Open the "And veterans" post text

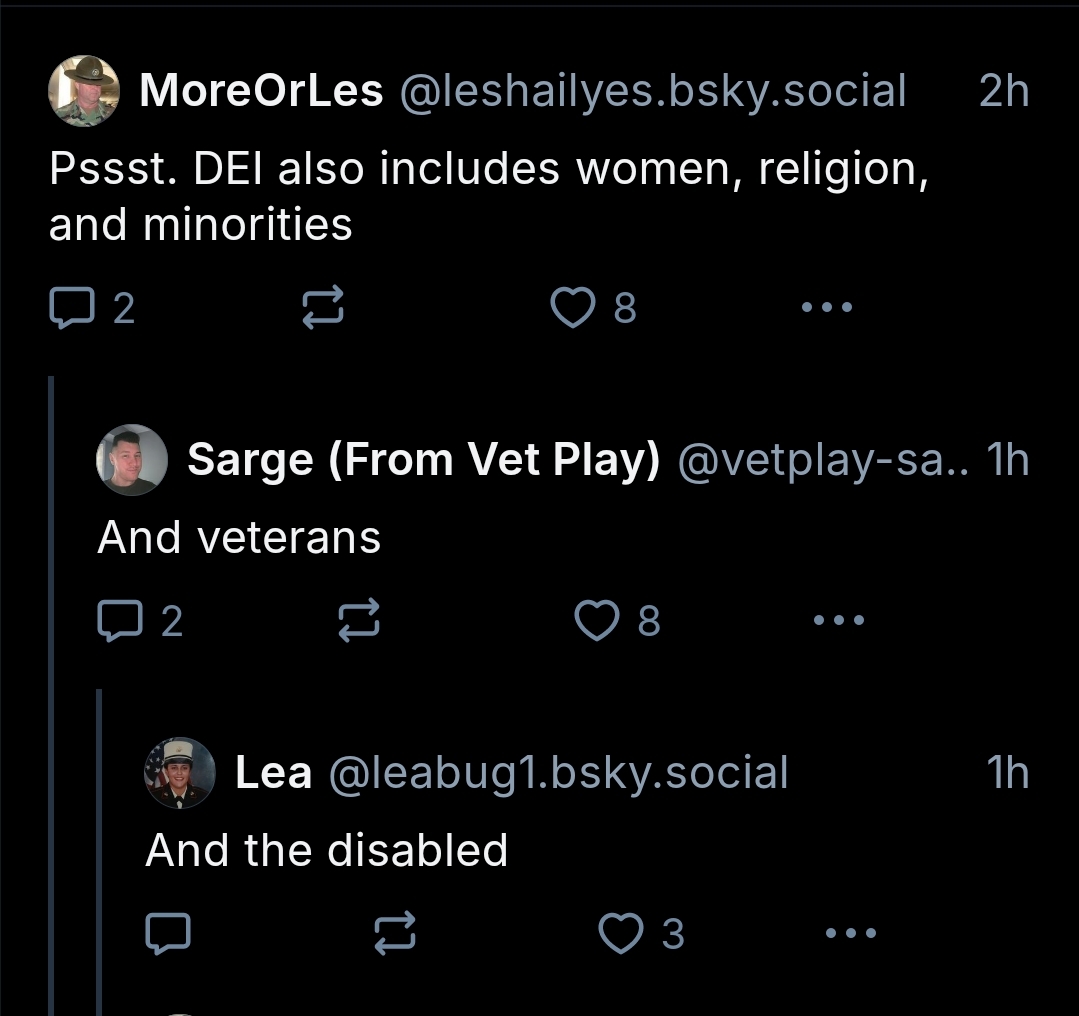click(239, 538)
